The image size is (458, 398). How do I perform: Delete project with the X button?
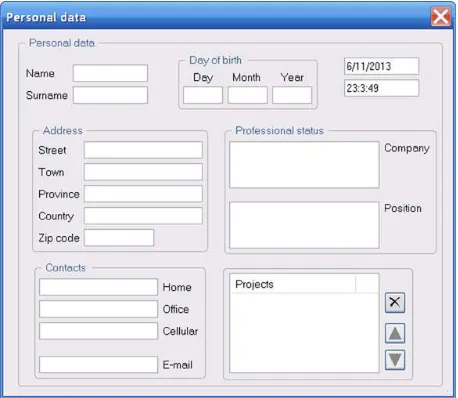coord(395,303)
